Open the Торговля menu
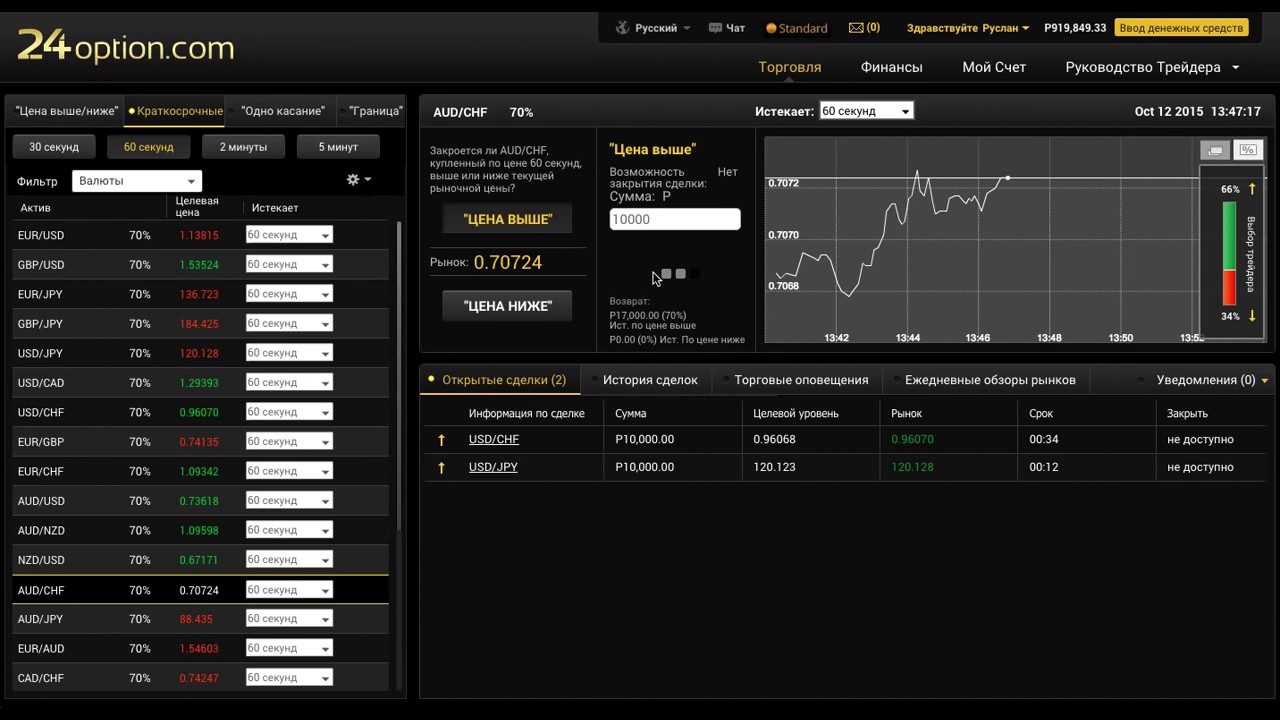Screen dimensions: 1280x720 coord(790,67)
